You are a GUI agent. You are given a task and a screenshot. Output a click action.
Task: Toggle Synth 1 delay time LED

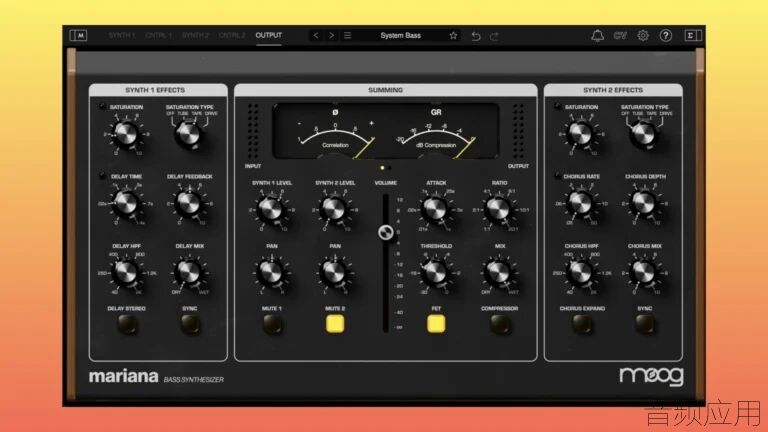click(x=102, y=175)
